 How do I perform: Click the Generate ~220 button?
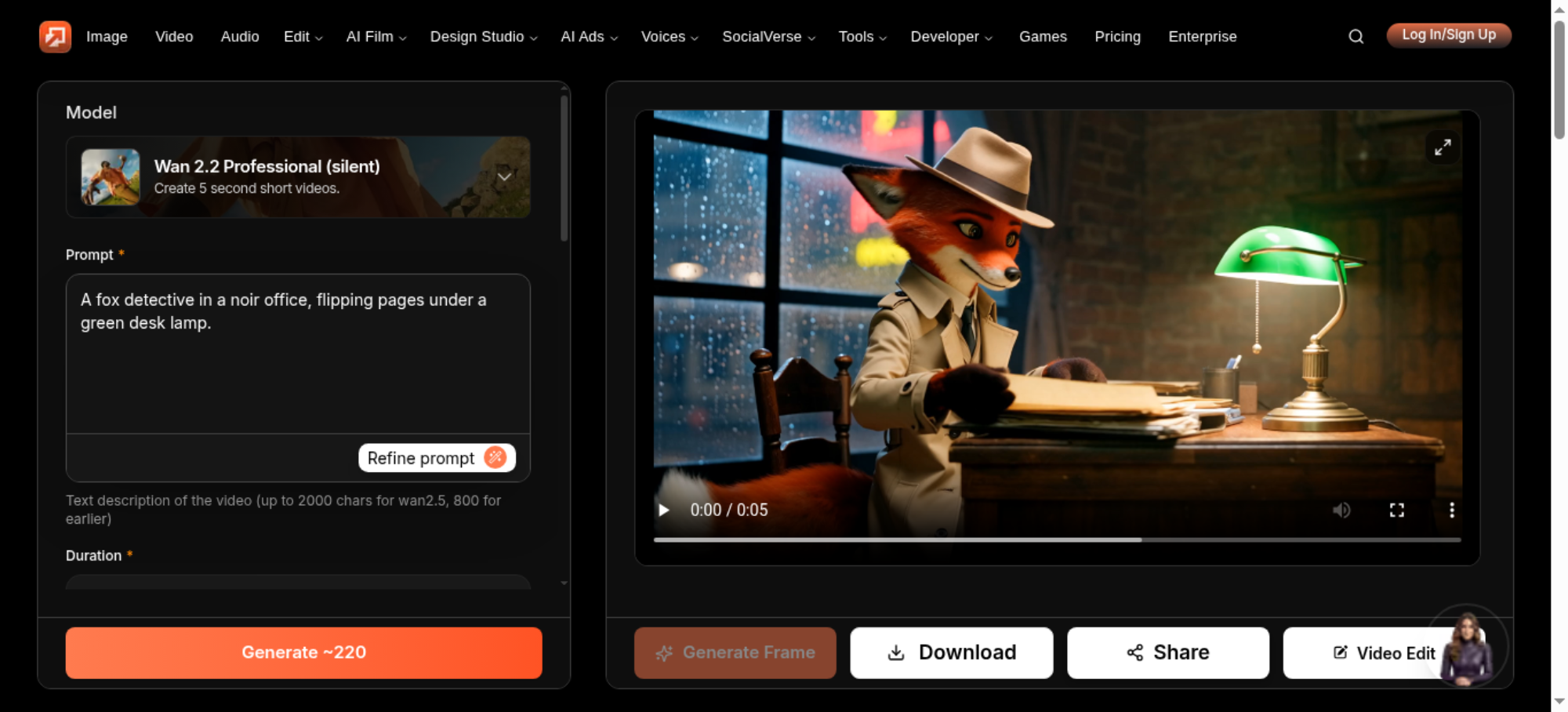coord(304,652)
